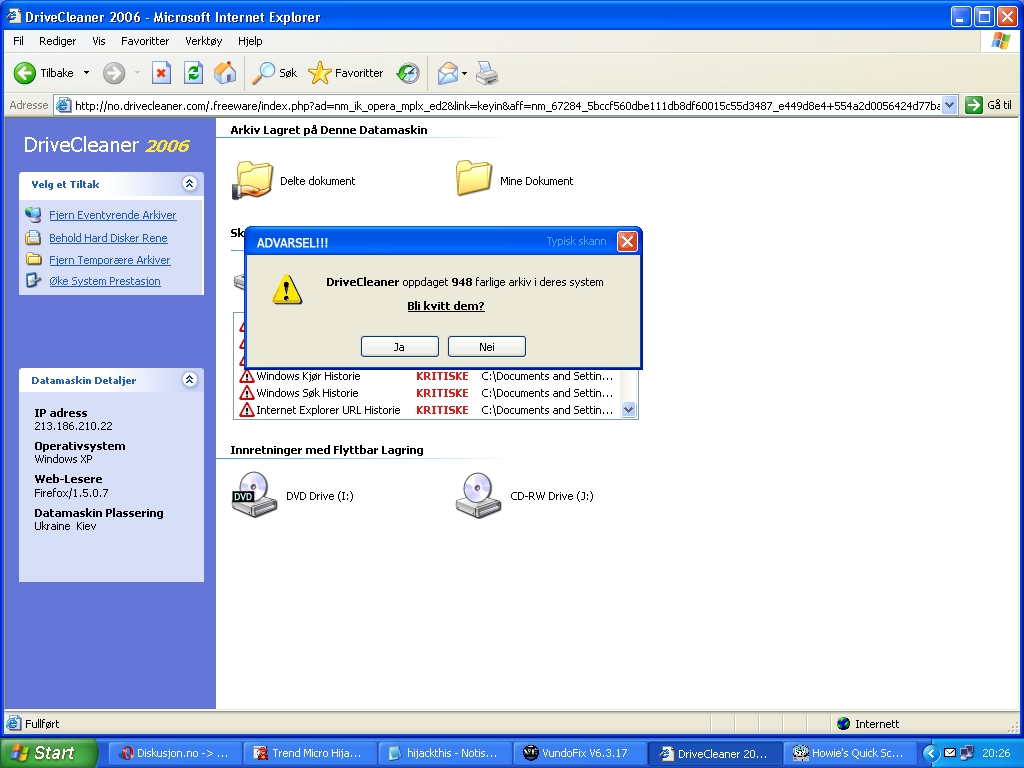Open Favoritter star in toolbar

point(345,73)
